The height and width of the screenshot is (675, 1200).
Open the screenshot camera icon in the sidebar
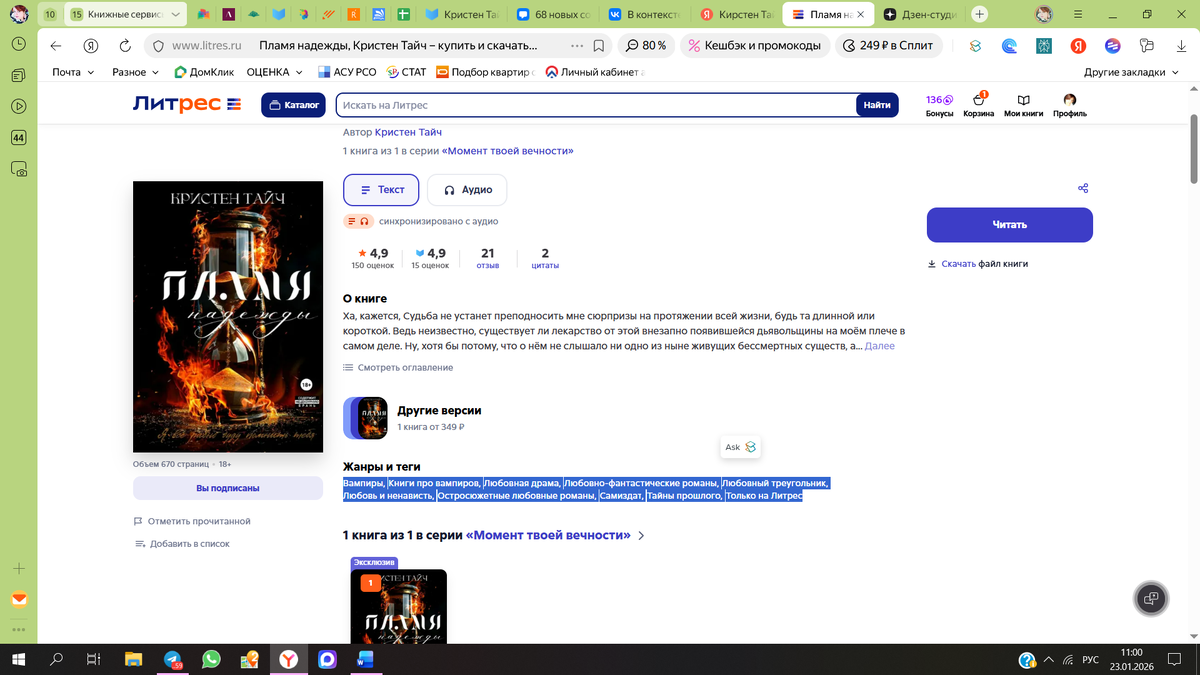tap(19, 170)
